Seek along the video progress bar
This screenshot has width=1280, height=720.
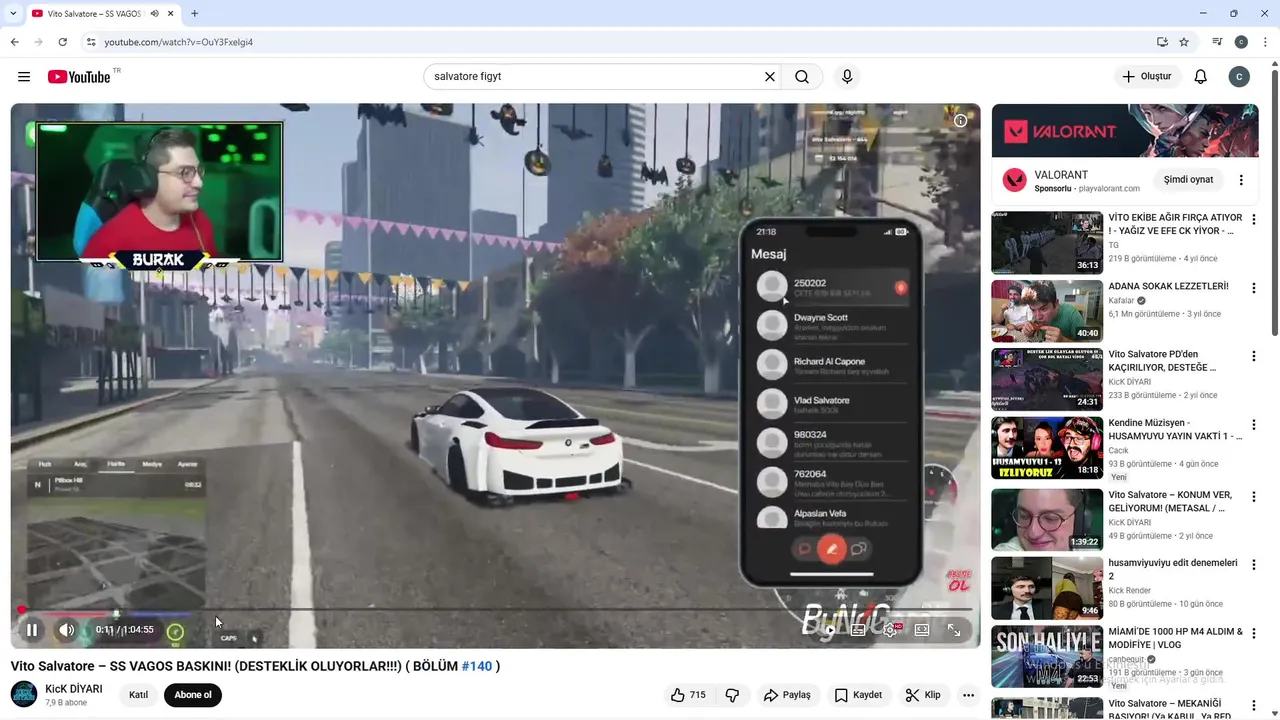pyautogui.click(x=495, y=610)
